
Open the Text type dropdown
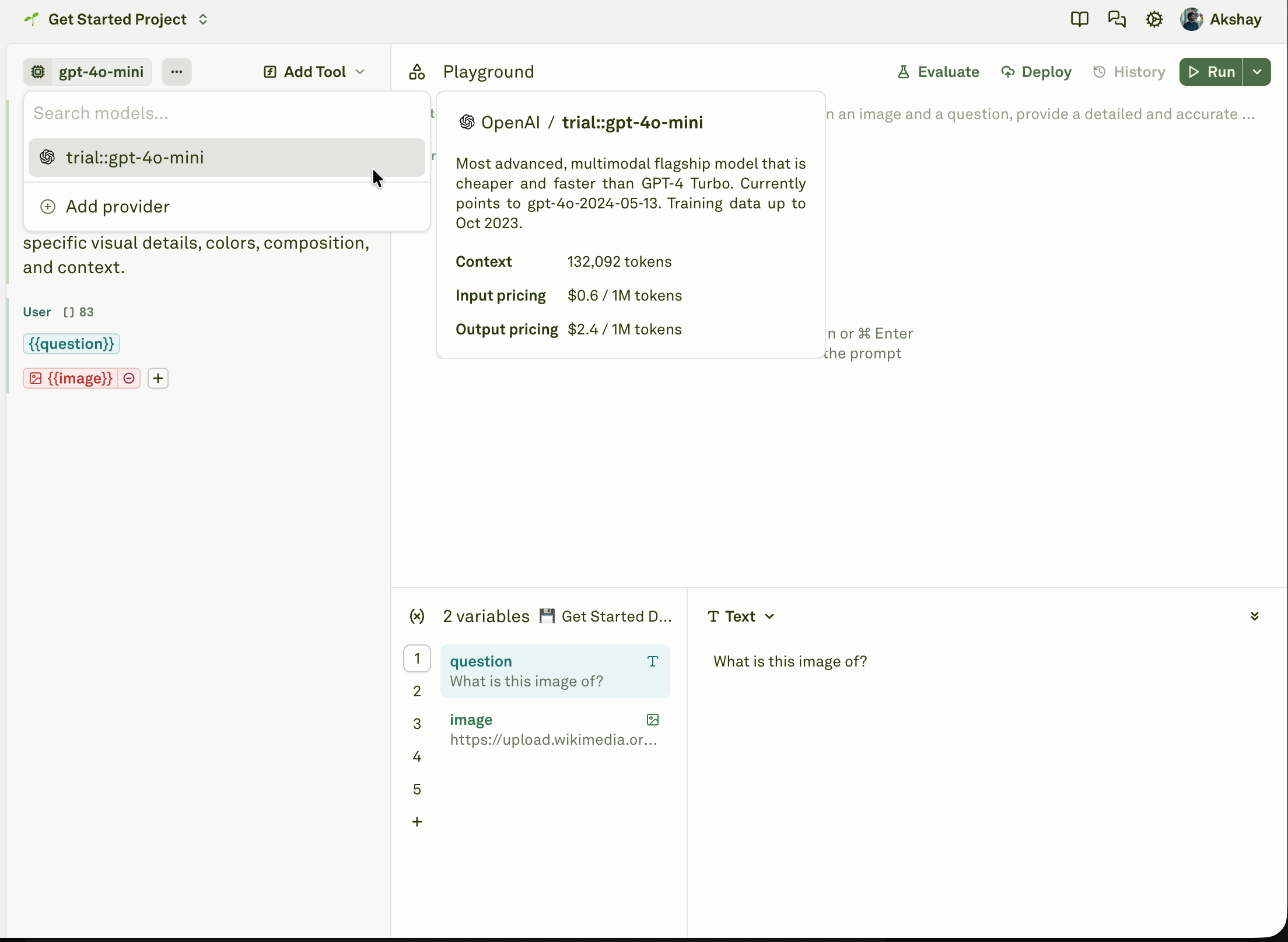pyautogui.click(x=741, y=616)
